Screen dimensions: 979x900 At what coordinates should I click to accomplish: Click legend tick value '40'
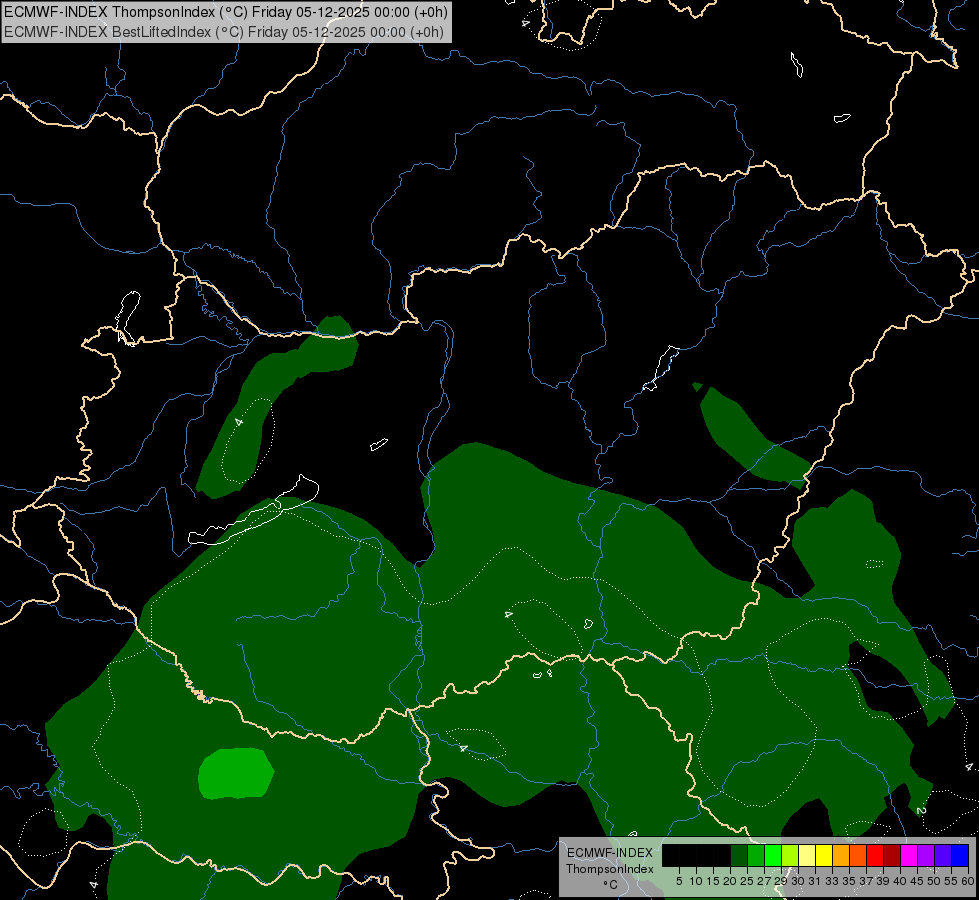tap(900, 881)
